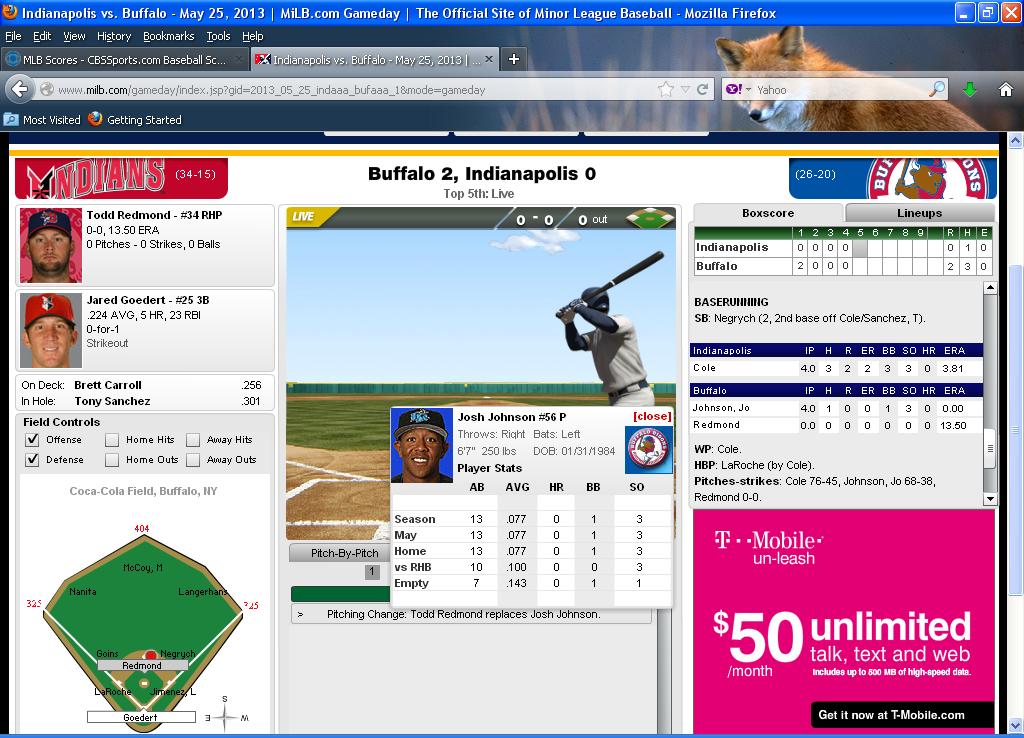The height and width of the screenshot is (738, 1024).
Task: Click the boxscore panel scroll up arrow
Action: [x=990, y=288]
